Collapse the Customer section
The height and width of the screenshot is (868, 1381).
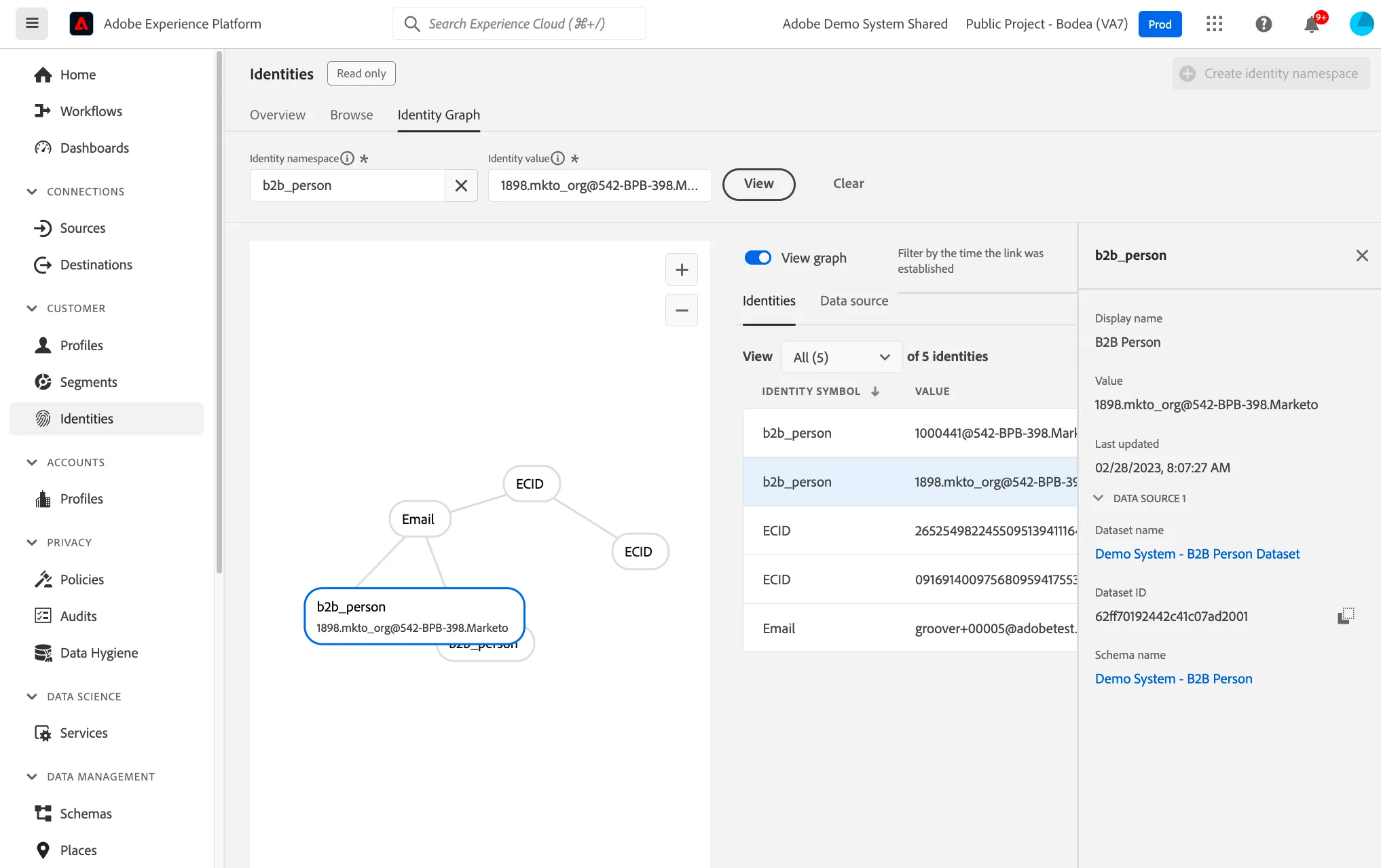(32, 309)
